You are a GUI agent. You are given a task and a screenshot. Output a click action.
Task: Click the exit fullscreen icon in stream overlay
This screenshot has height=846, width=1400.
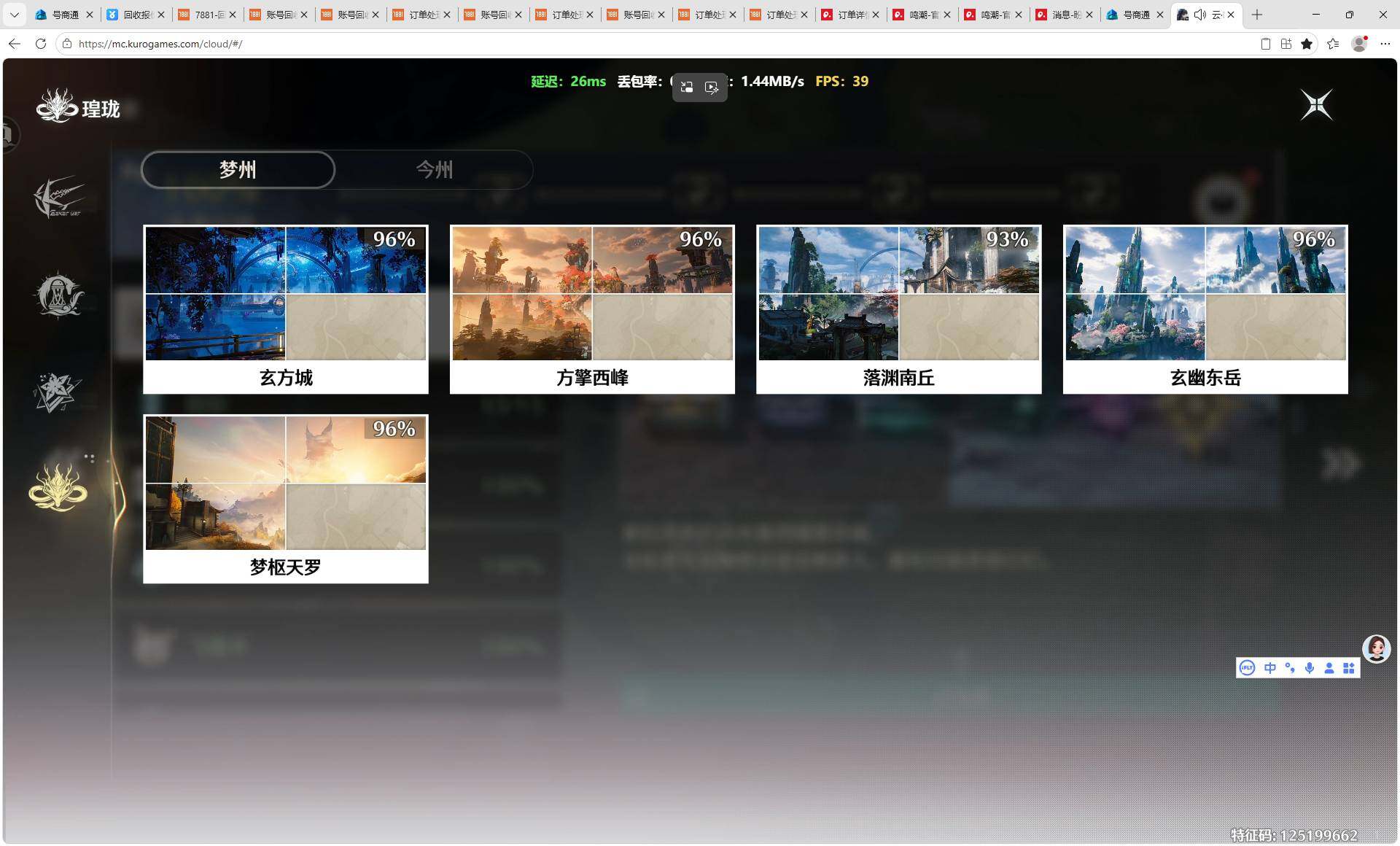coord(687,88)
